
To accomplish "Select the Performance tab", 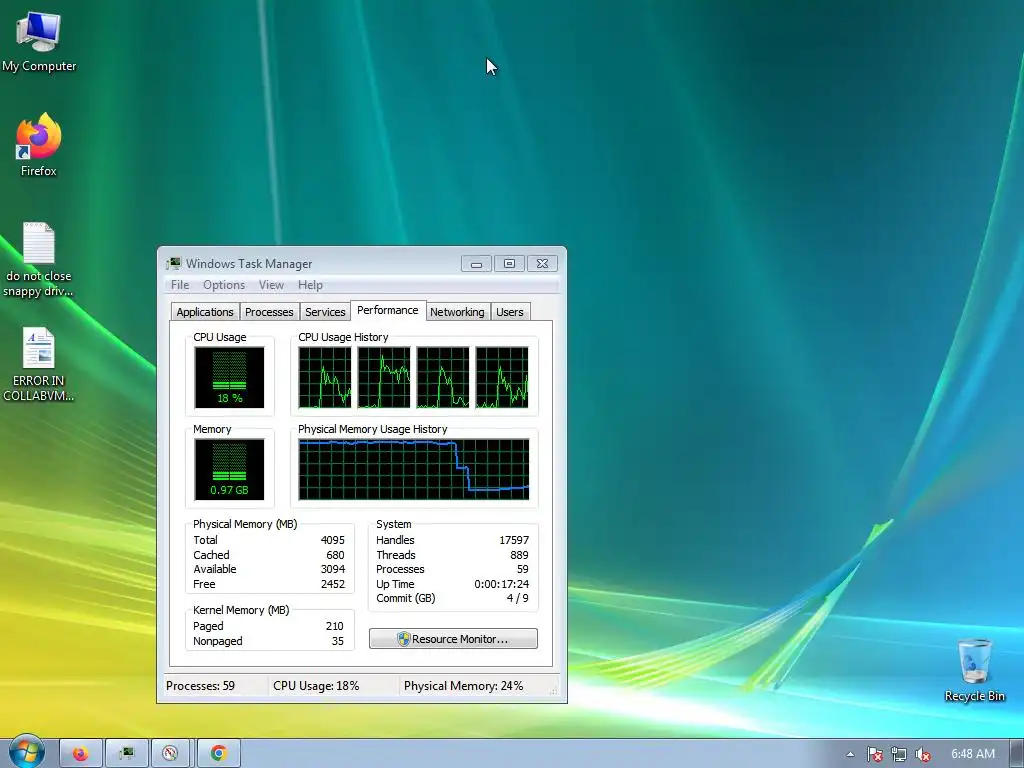I will 388,310.
